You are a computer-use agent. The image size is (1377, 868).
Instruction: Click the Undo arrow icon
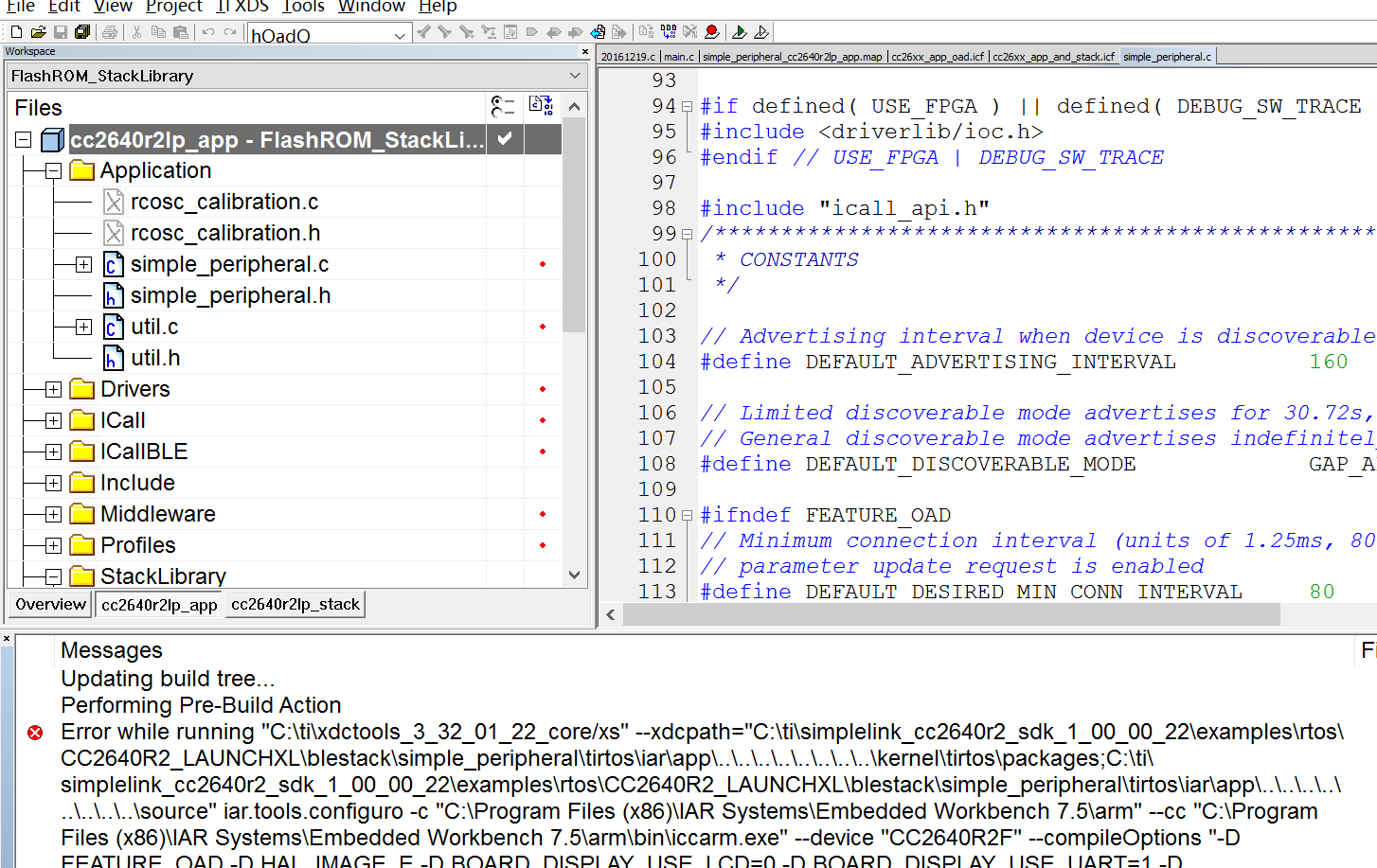point(207,32)
